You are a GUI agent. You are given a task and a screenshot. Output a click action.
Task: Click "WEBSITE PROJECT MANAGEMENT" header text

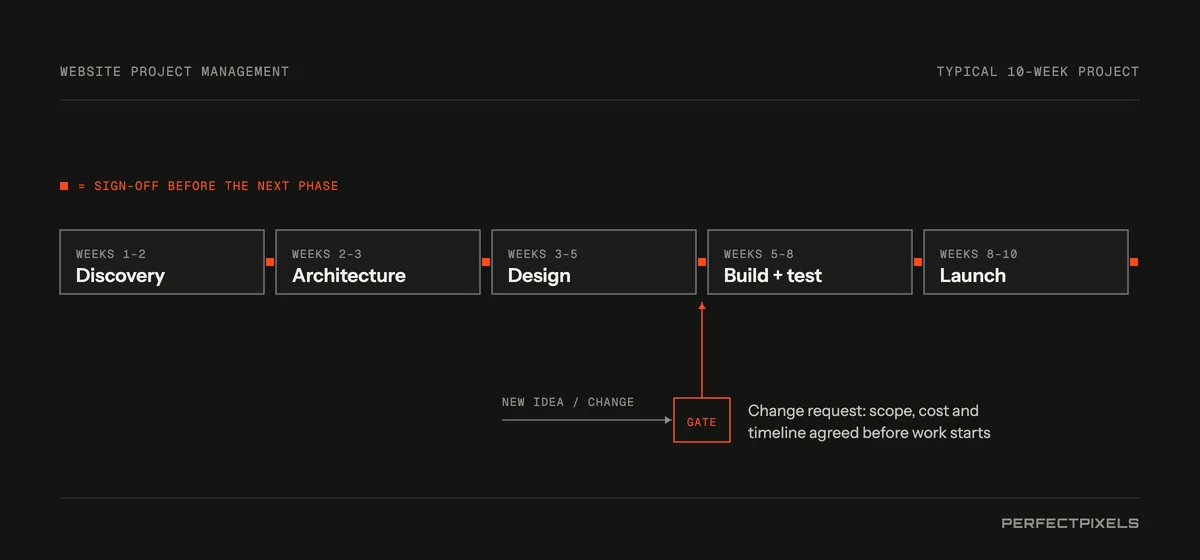coord(174,72)
